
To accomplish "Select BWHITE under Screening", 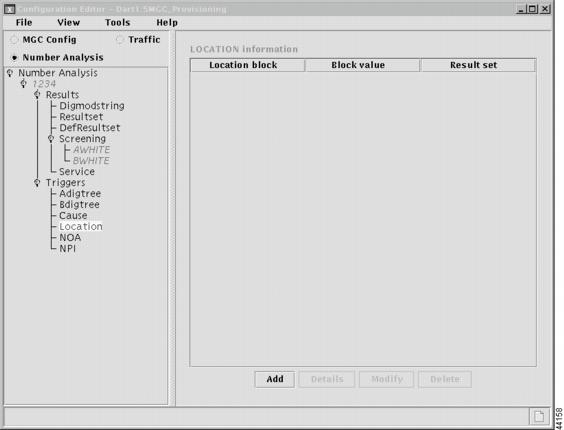I will [x=91, y=160].
